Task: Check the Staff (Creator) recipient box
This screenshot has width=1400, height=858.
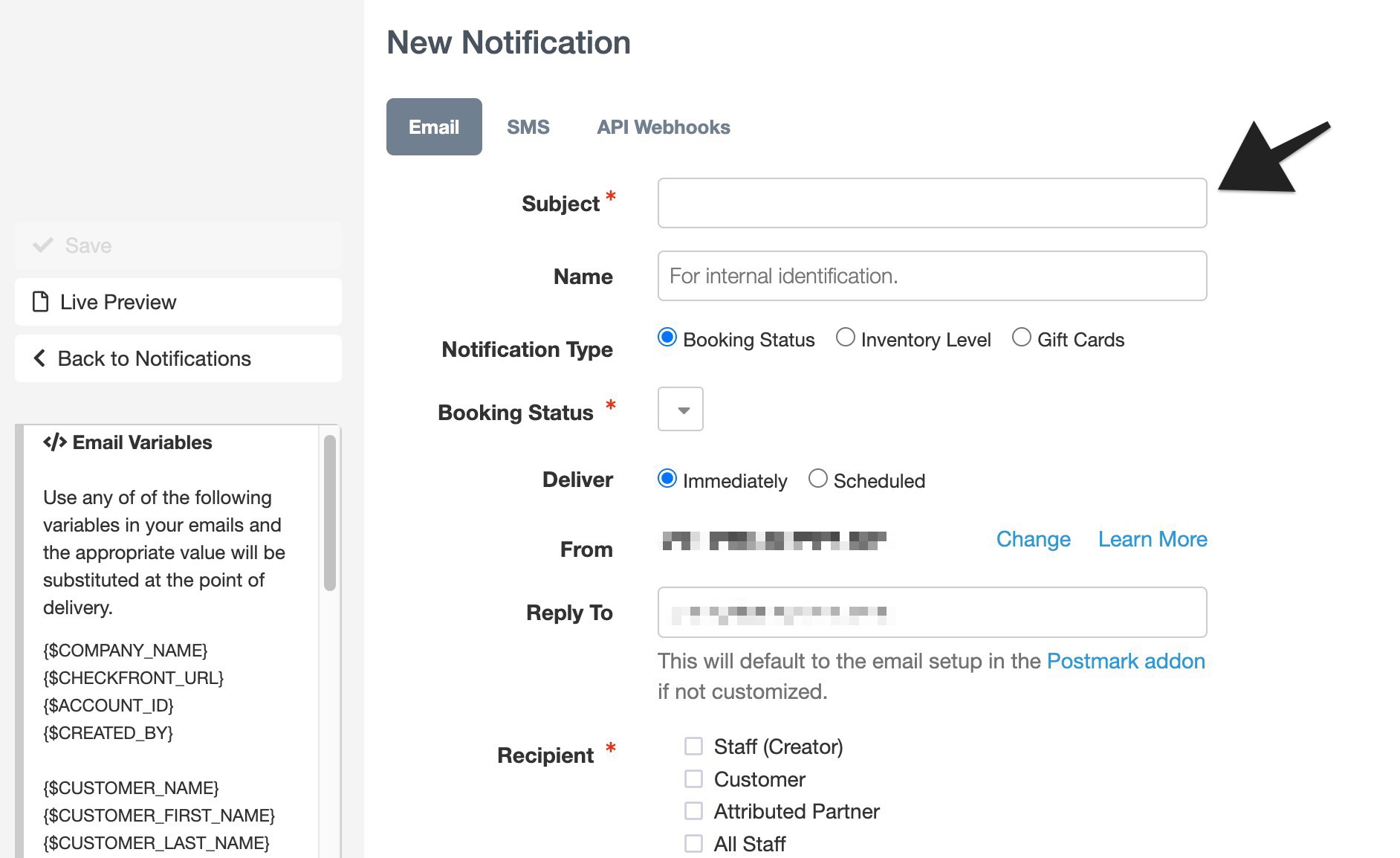Action: tap(693, 746)
